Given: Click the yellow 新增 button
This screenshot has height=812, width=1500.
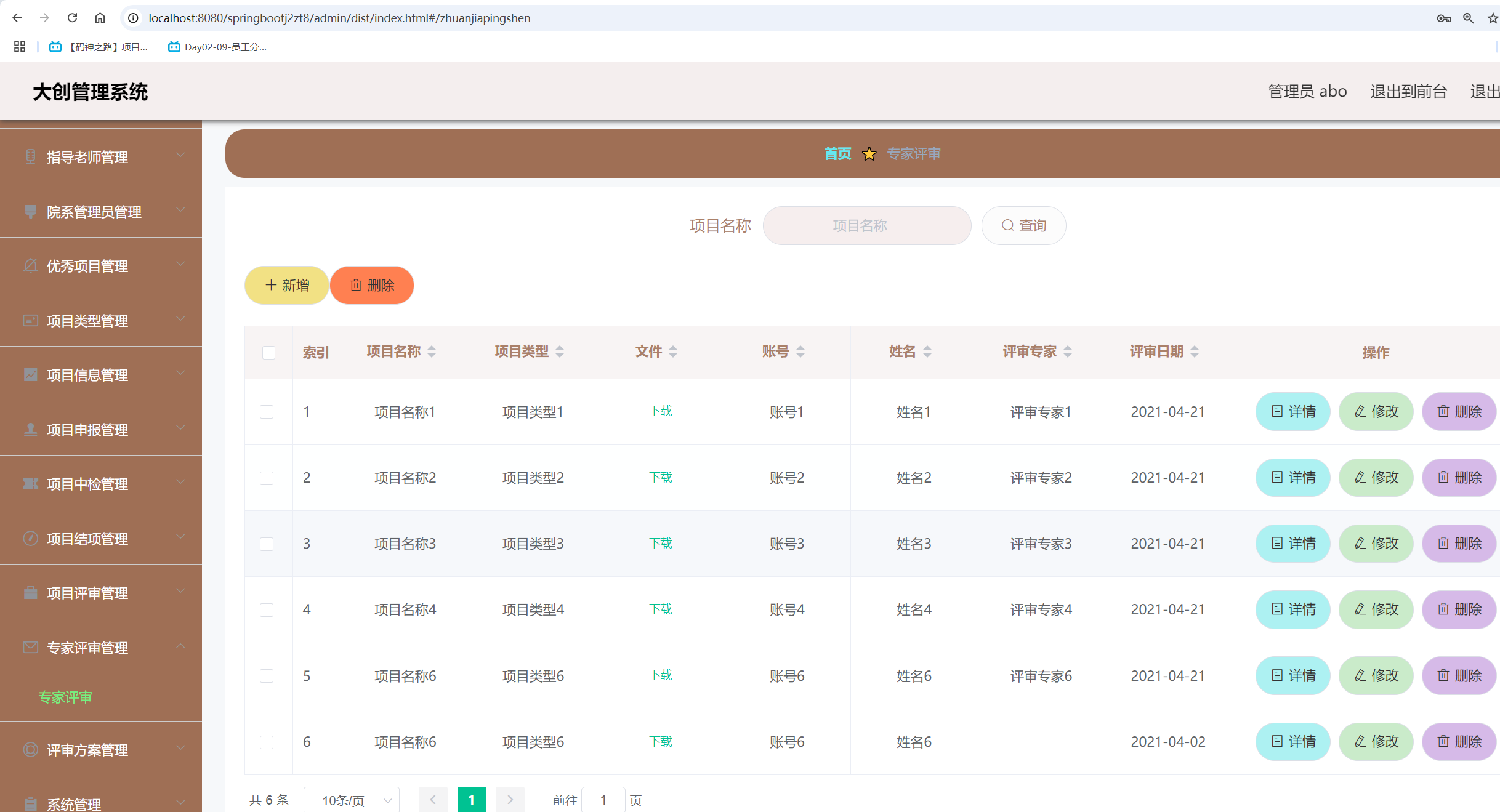Looking at the screenshot, I should [x=286, y=286].
